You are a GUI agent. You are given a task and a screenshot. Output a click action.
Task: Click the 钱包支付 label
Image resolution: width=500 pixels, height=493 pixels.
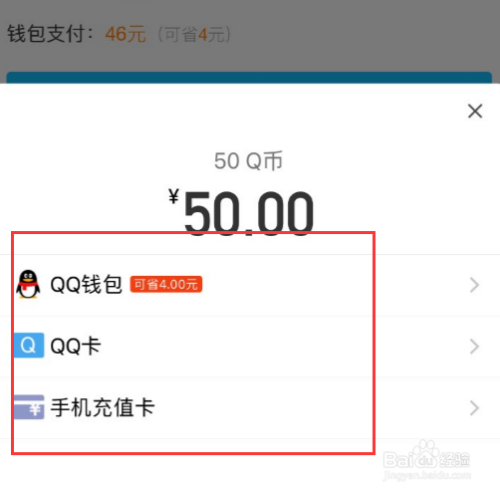[50, 34]
